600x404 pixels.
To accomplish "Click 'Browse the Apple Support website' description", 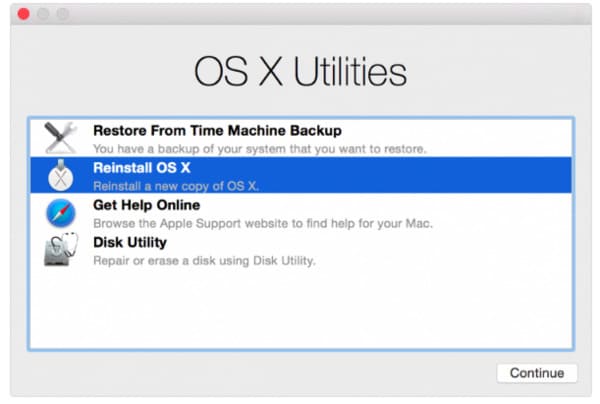I will pyautogui.click(x=263, y=223).
